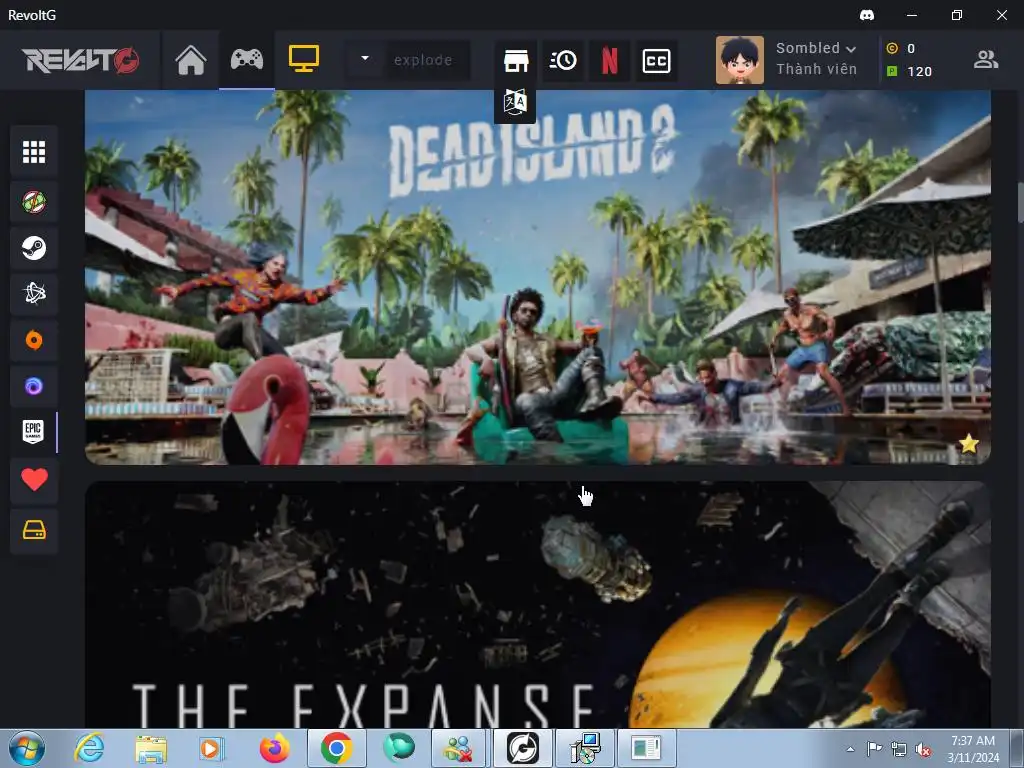Screen dimensions: 1024x768
Task: Open the installer computer taskbar icon
Action: 584,748
